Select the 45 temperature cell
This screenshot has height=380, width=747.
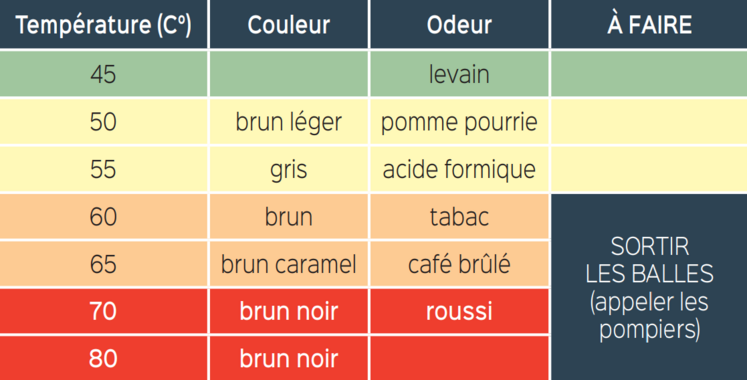[103, 74]
